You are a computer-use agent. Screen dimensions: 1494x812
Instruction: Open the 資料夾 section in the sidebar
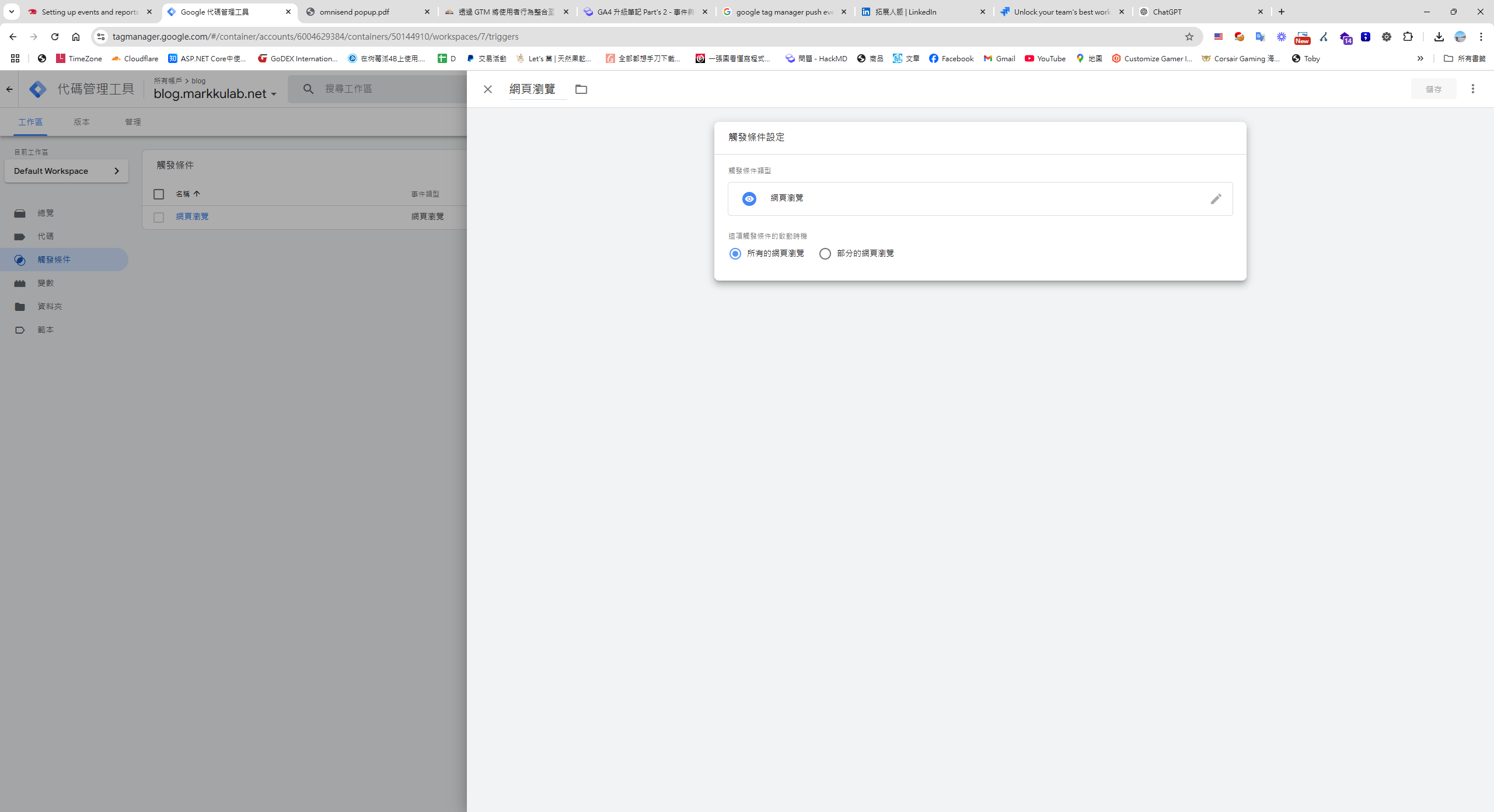(x=49, y=306)
